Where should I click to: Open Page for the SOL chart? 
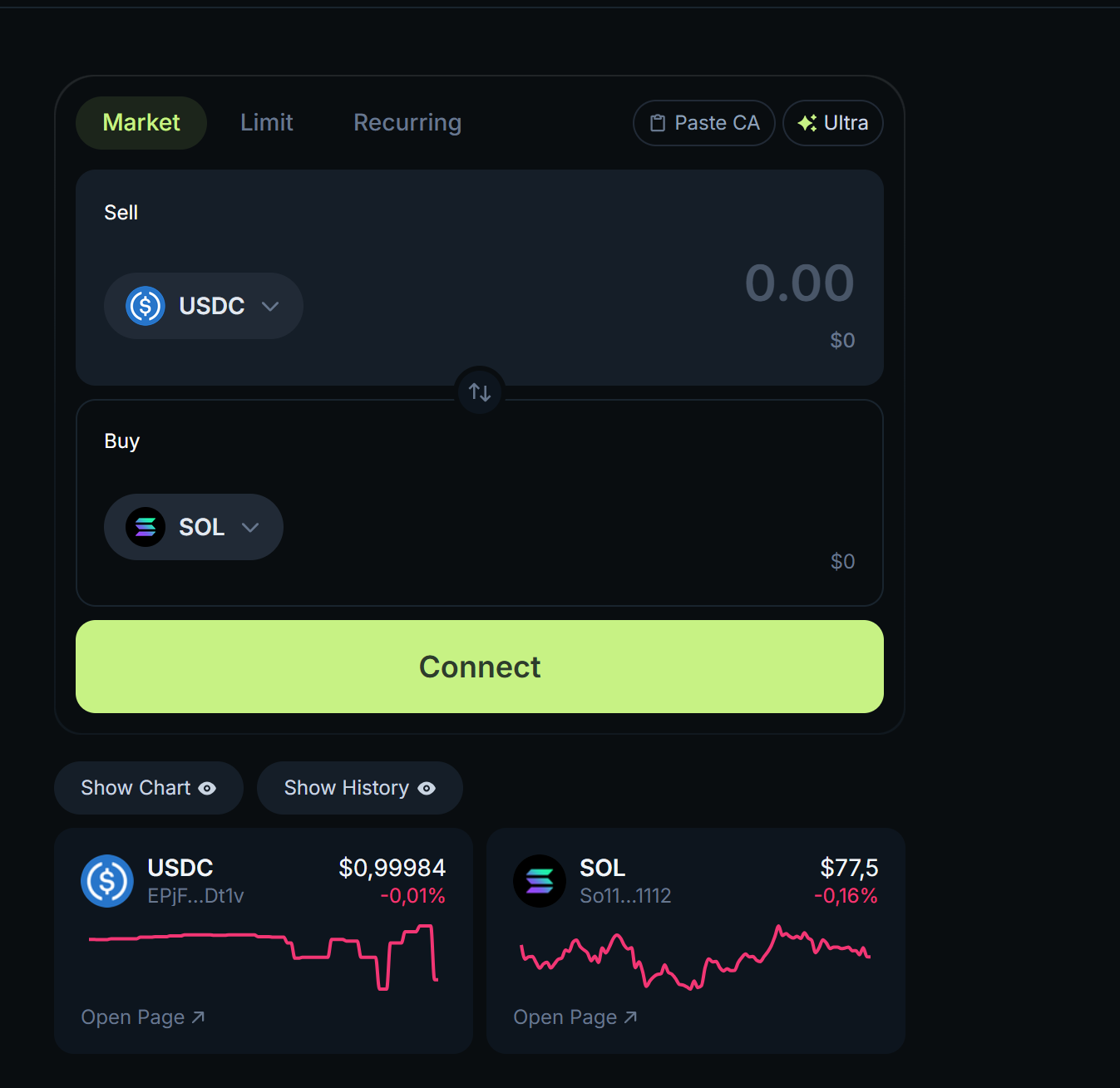(575, 1016)
